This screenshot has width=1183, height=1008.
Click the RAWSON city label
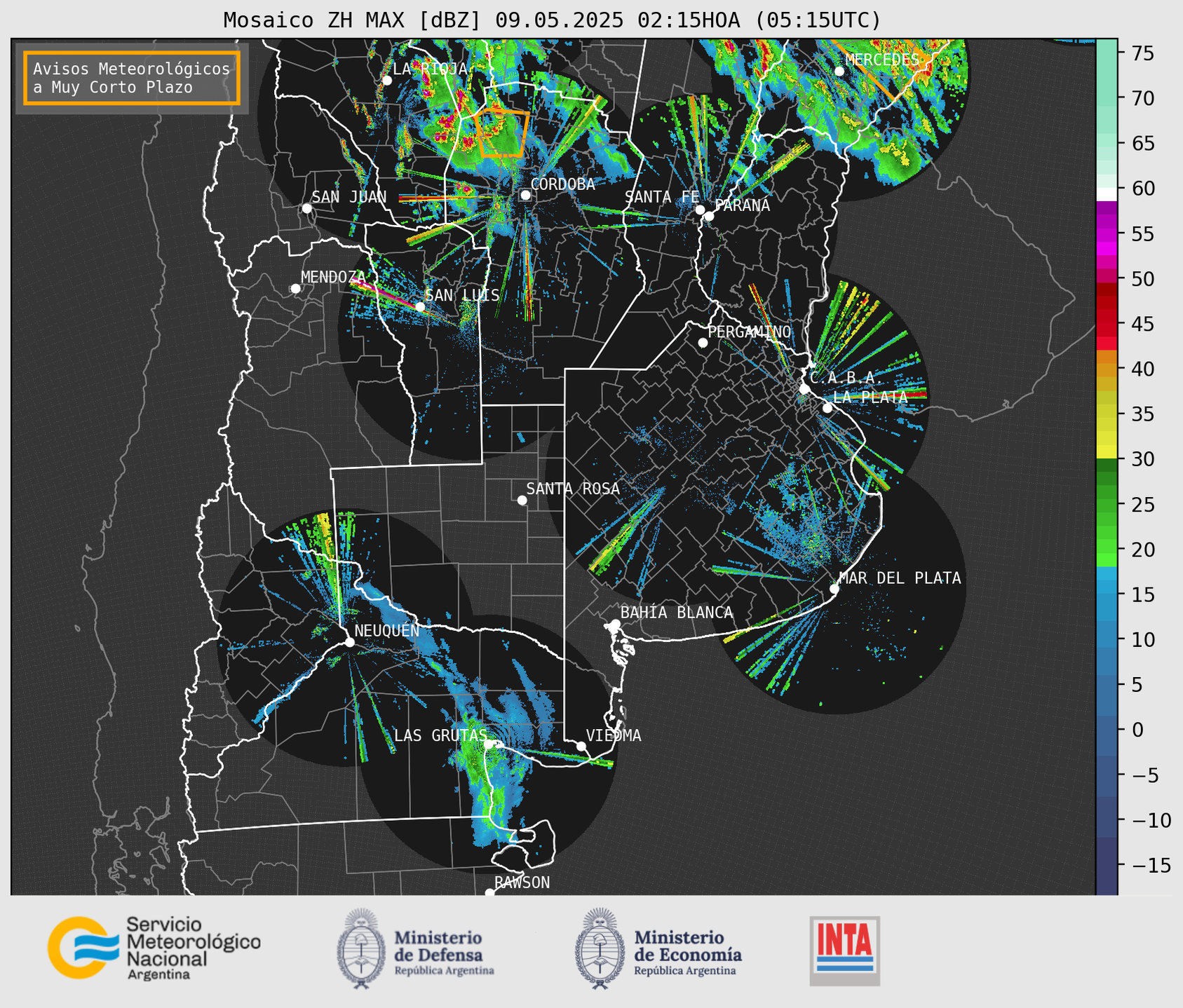(522, 883)
